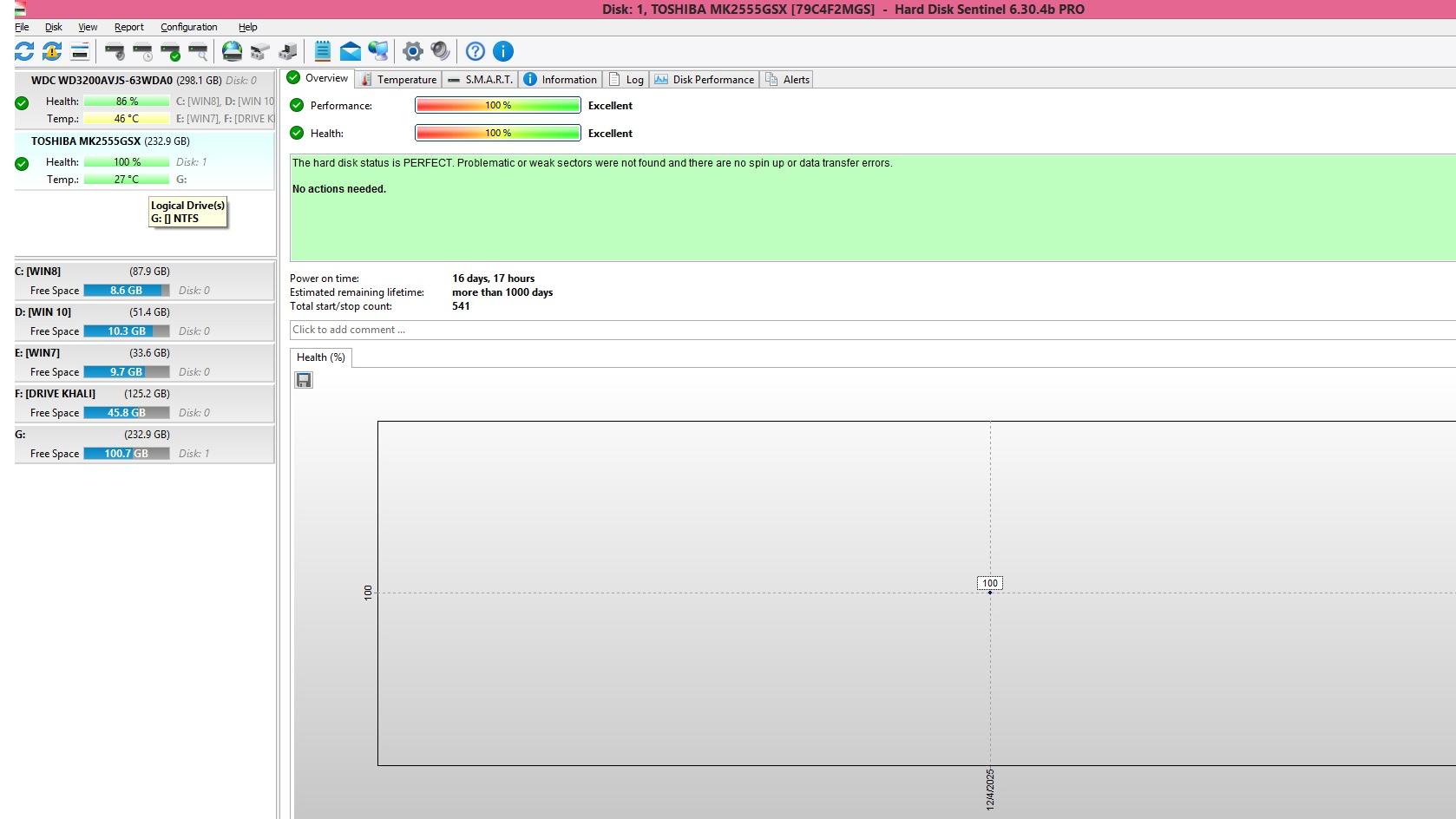Click the globe-on-disk toolbar icon
This screenshot has height=819, width=1456.
[232, 51]
